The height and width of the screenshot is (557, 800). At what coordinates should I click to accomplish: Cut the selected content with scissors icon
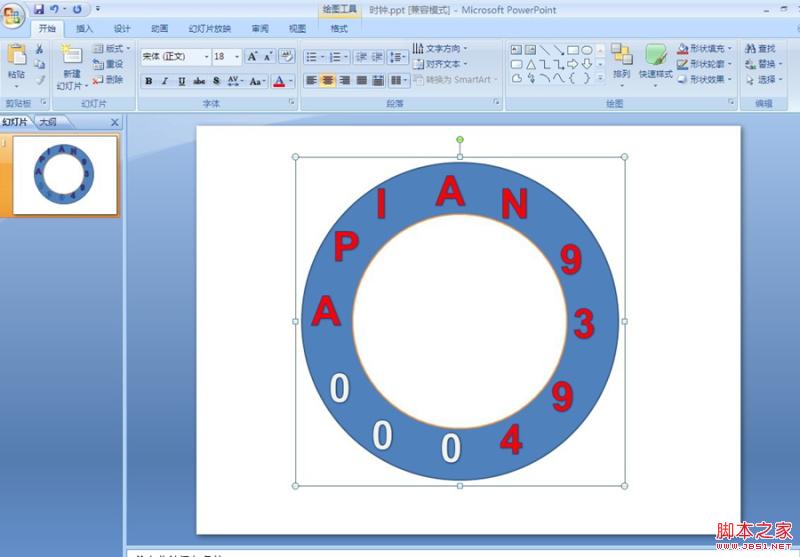tap(39, 49)
